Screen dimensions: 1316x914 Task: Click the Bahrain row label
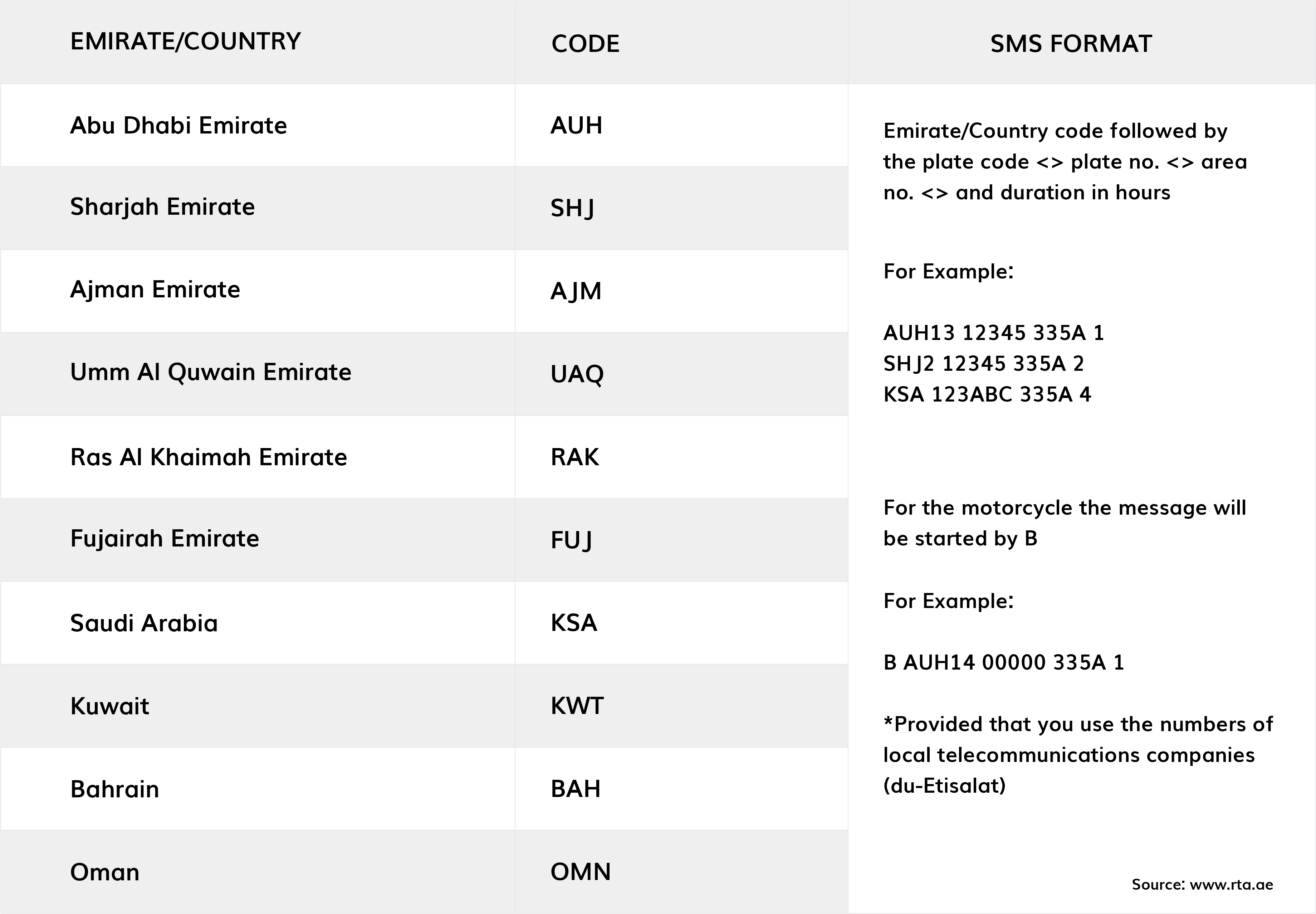tap(114, 789)
